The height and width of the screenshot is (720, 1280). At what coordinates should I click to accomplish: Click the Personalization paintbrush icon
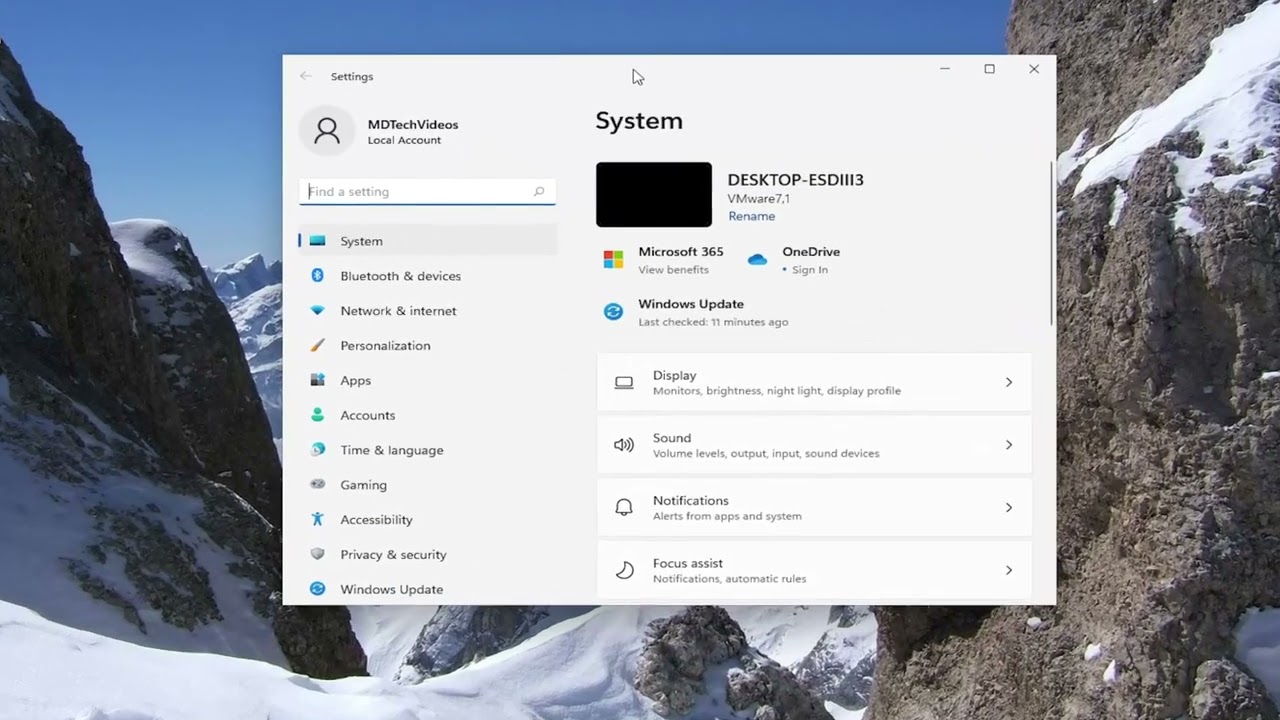click(317, 345)
